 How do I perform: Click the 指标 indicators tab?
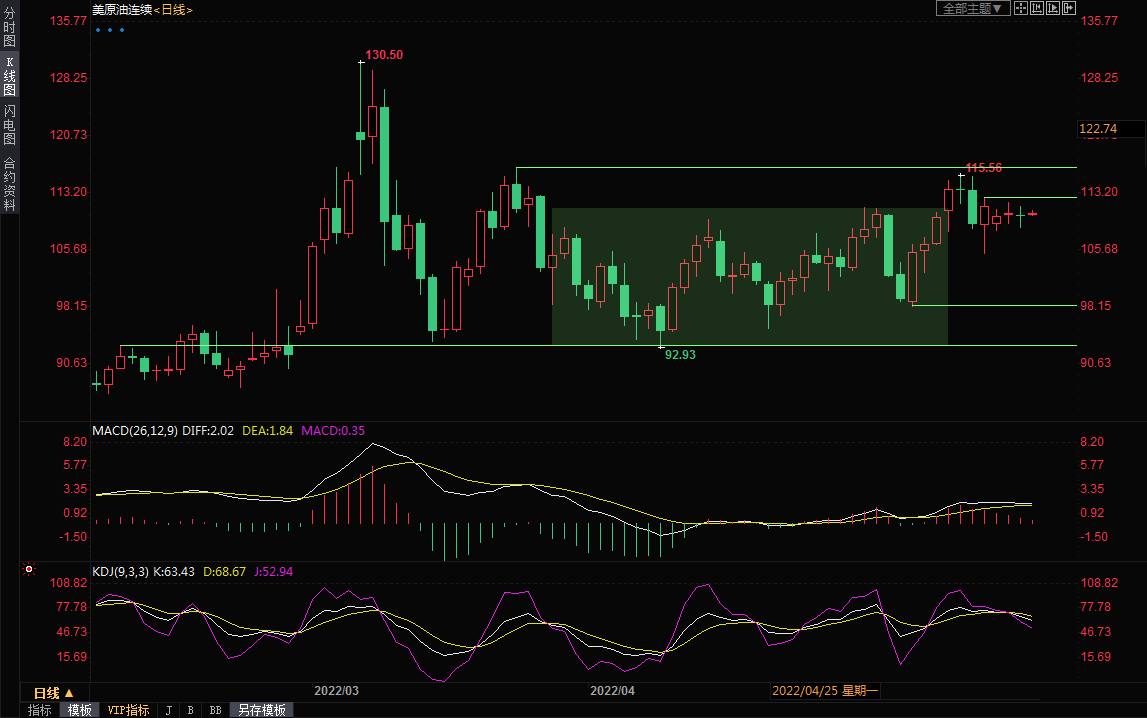[40, 710]
